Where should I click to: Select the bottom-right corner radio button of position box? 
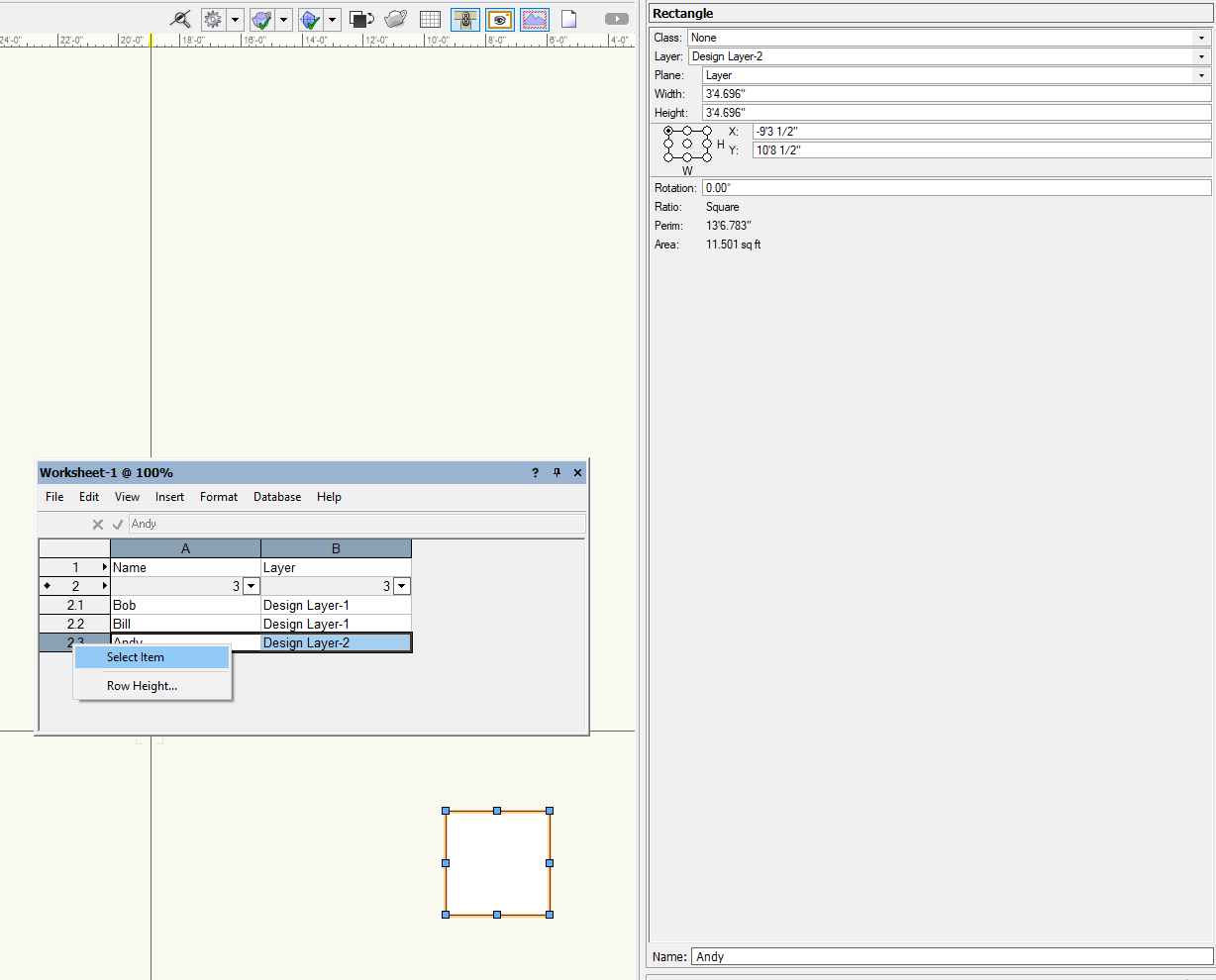(x=707, y=157)
